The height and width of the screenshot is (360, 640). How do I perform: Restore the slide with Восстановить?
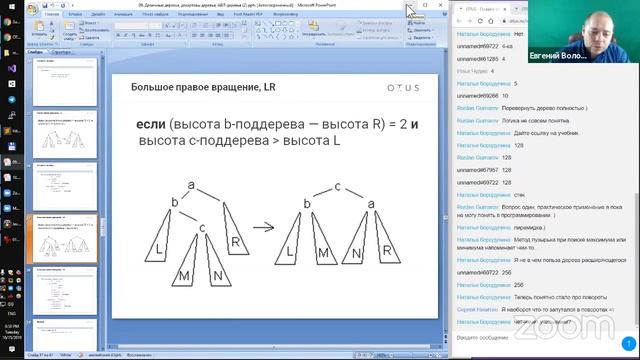click(x=94, y=30)
